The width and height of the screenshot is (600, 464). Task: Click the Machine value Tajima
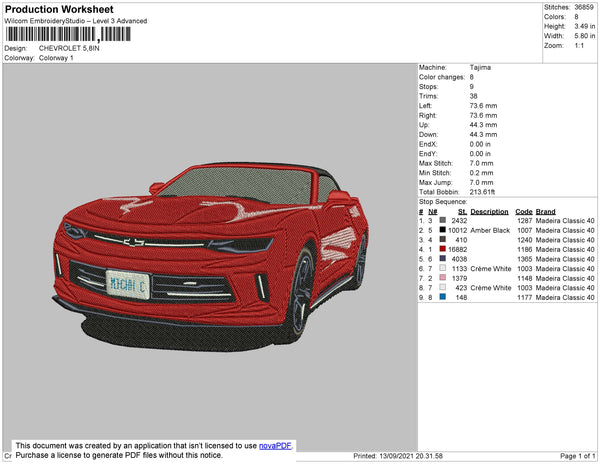coord(482,68)
